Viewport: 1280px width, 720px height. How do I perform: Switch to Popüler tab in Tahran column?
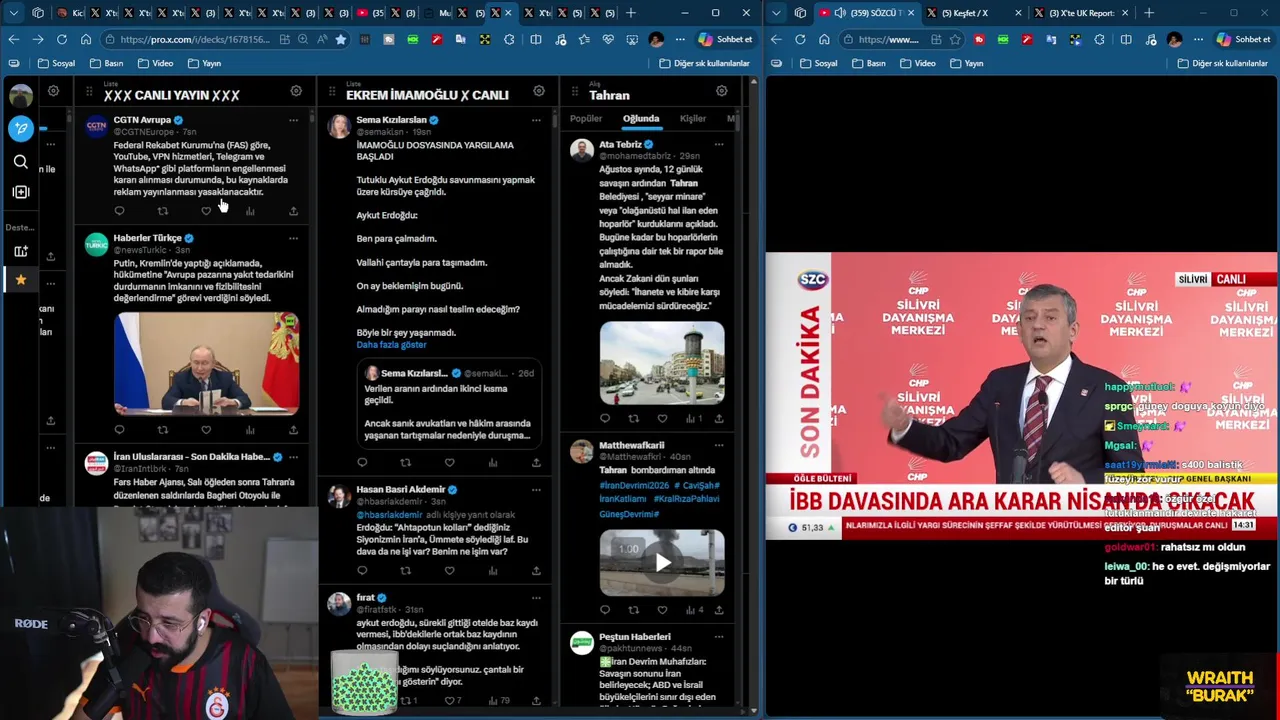click(x=586, y=118)
